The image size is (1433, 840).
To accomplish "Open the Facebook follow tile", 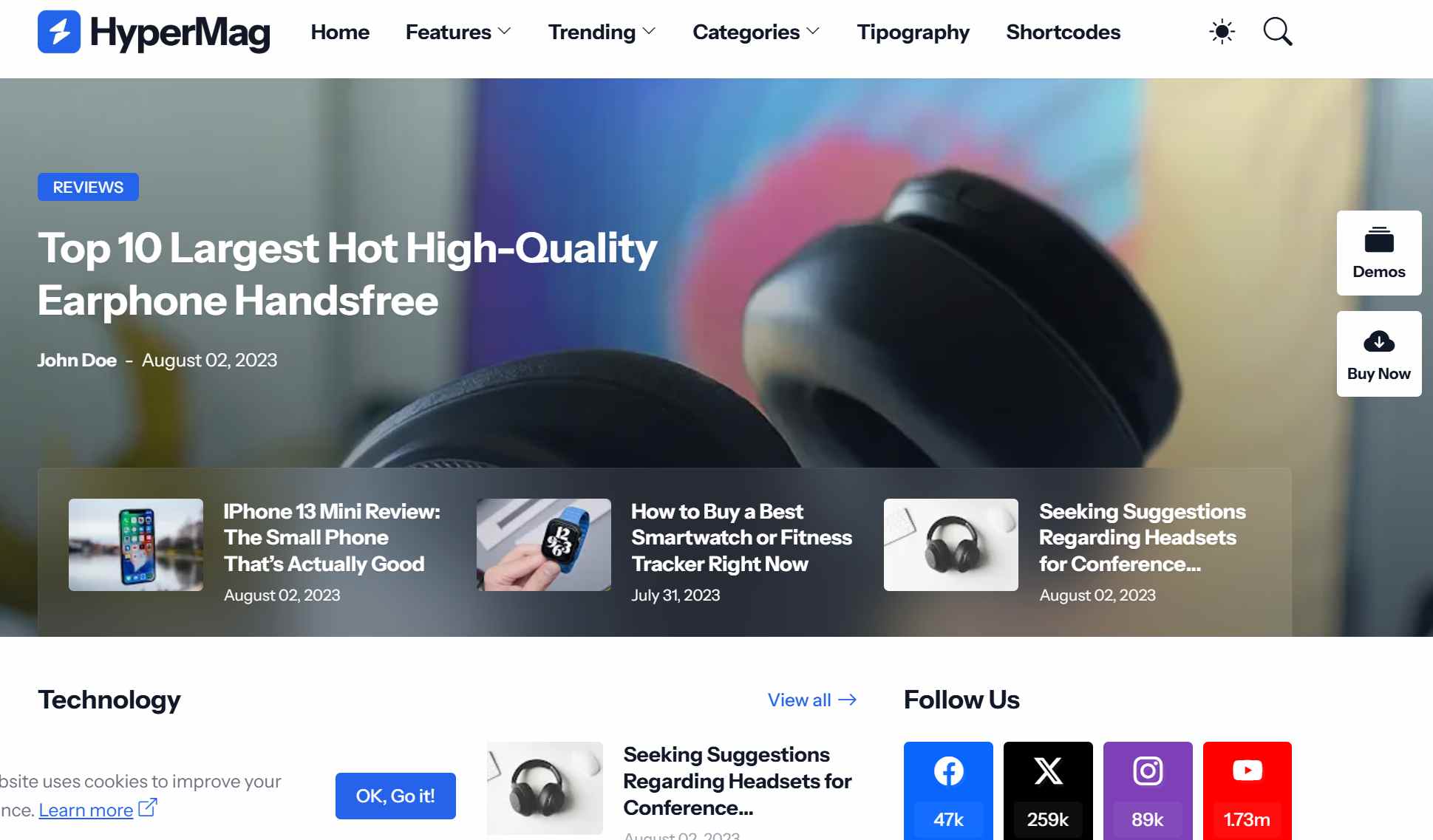I will (948, 791).
